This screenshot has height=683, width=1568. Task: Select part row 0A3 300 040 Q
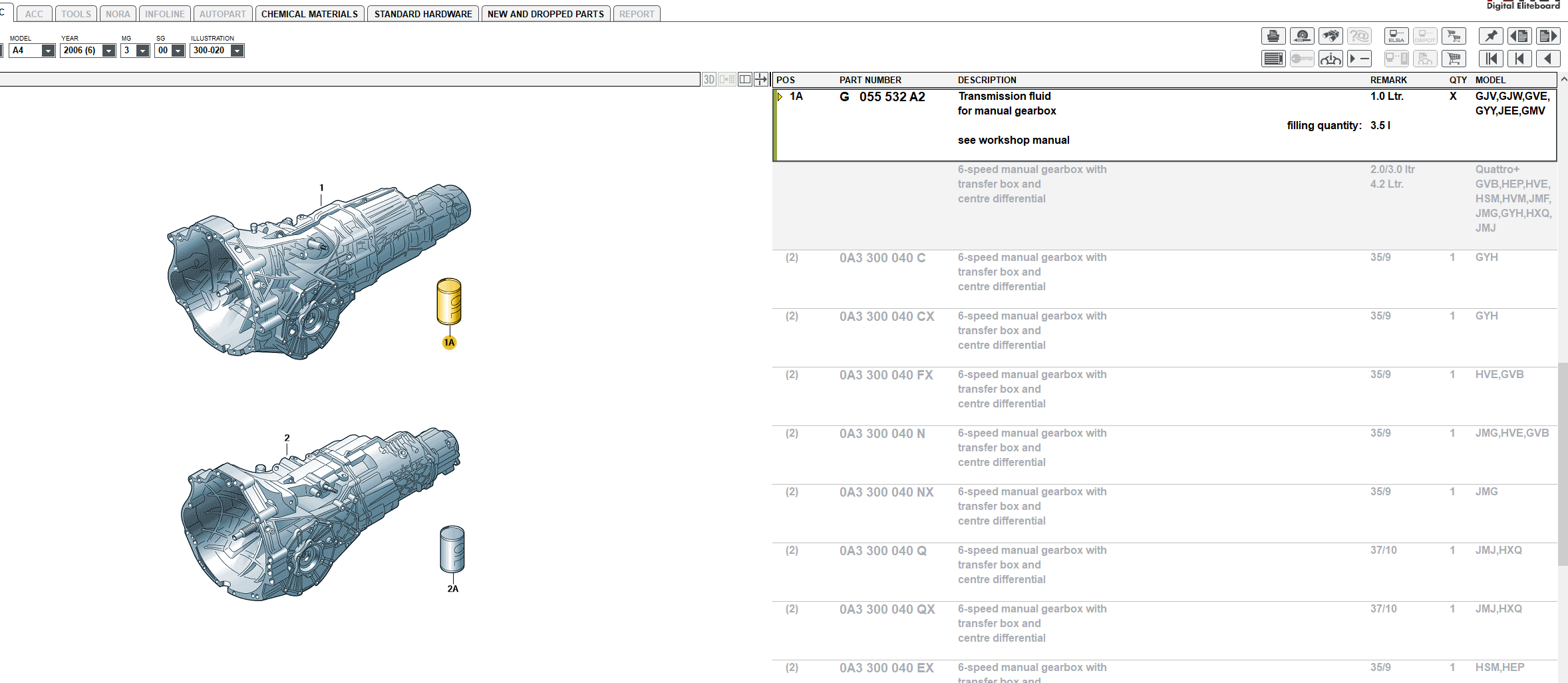click(1164, 572)
